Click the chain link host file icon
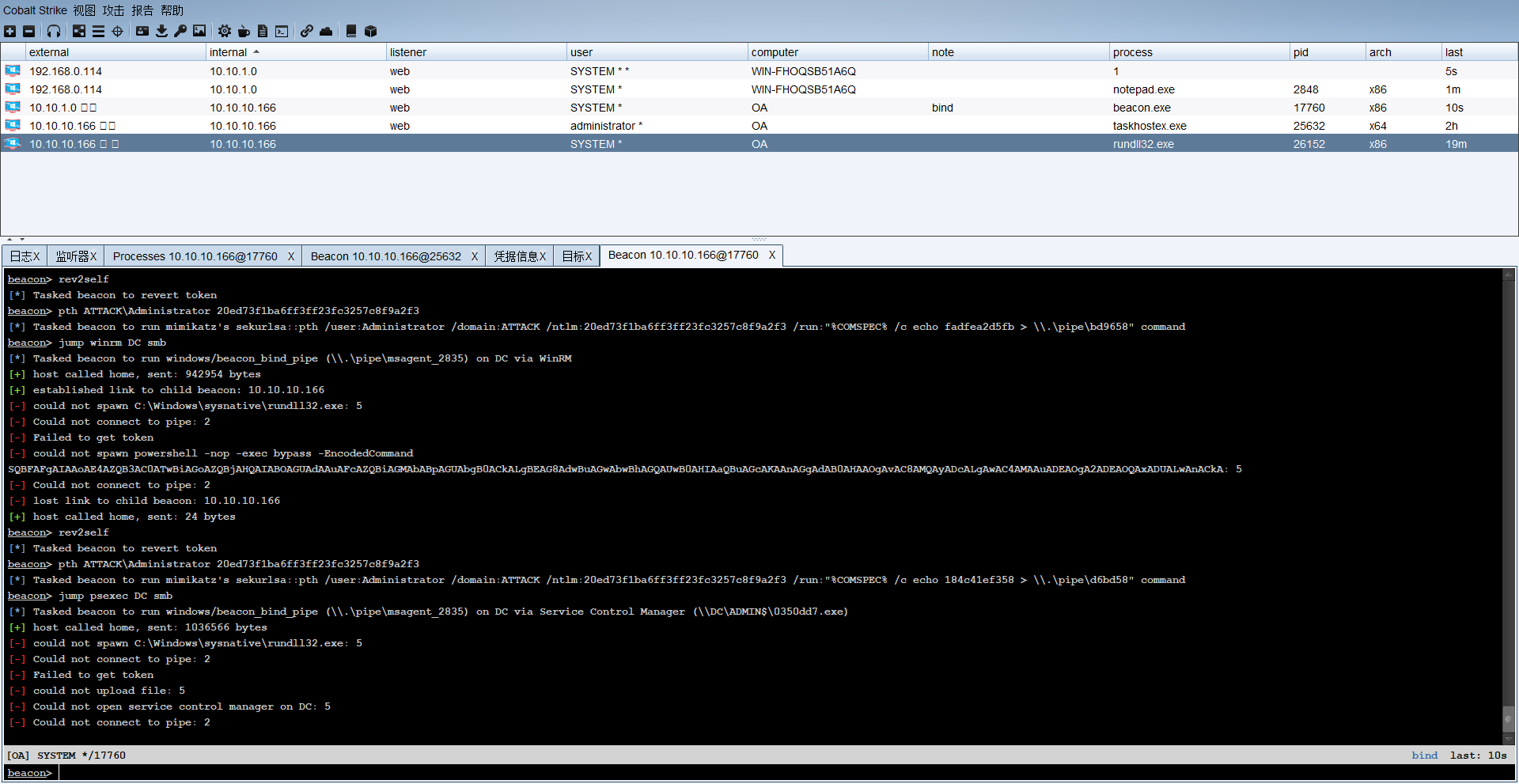 pyautogui.click(x=307, y=31)
